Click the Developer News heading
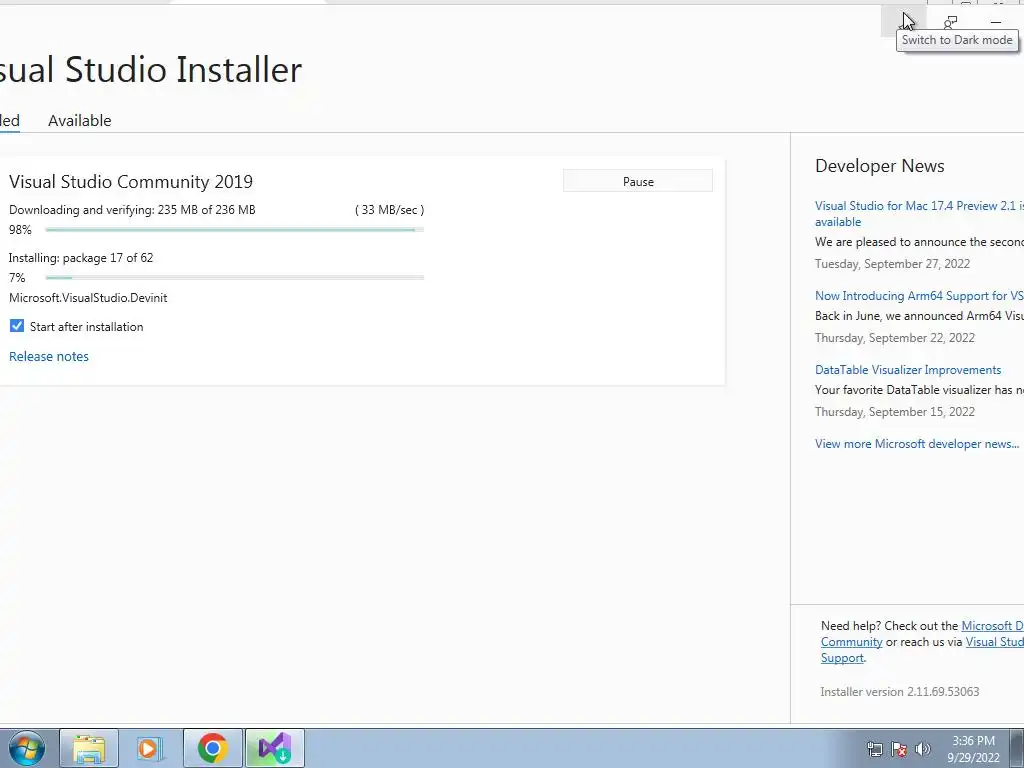 coord(879,166)
